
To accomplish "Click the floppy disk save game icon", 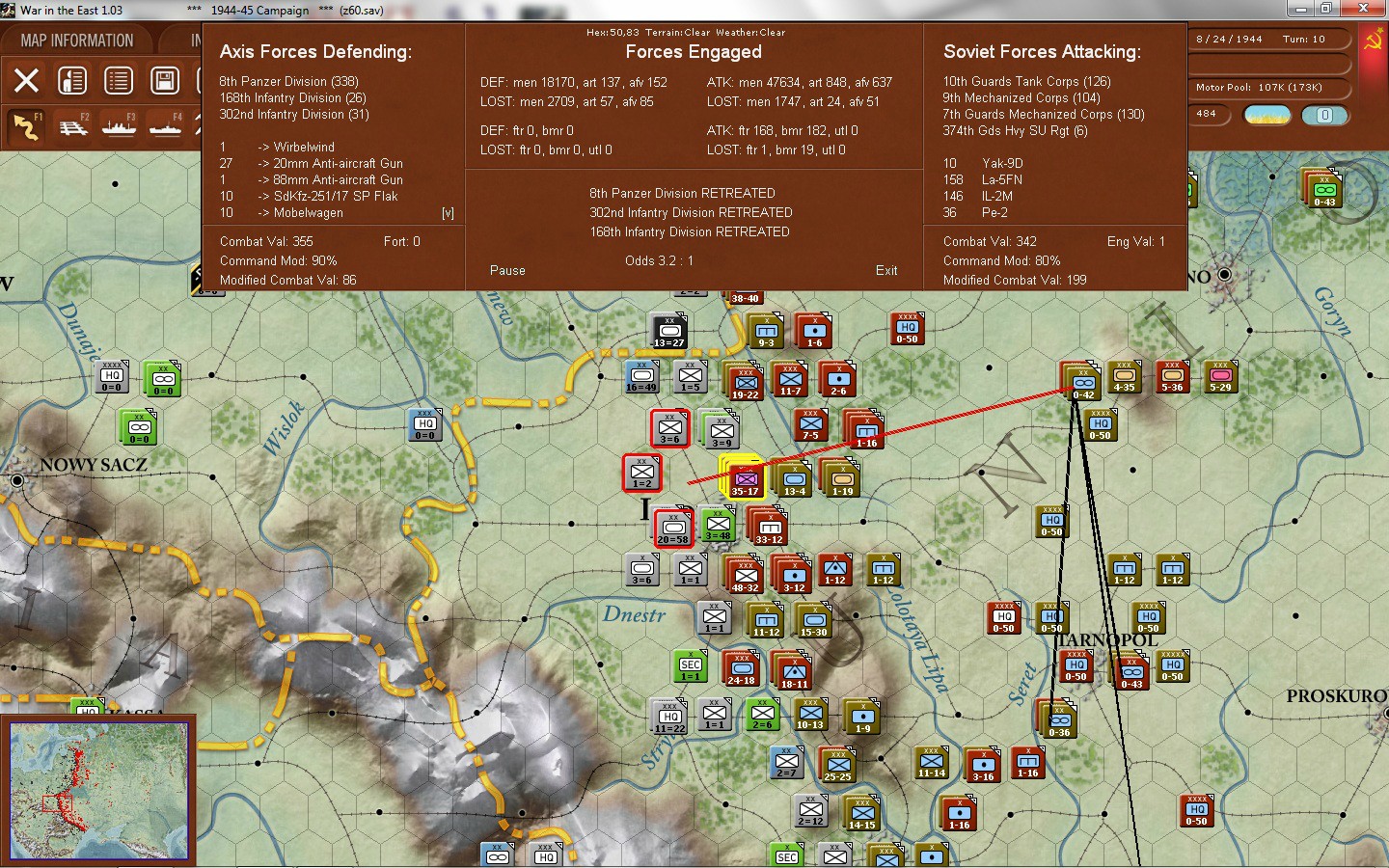I will pos(165,81).
